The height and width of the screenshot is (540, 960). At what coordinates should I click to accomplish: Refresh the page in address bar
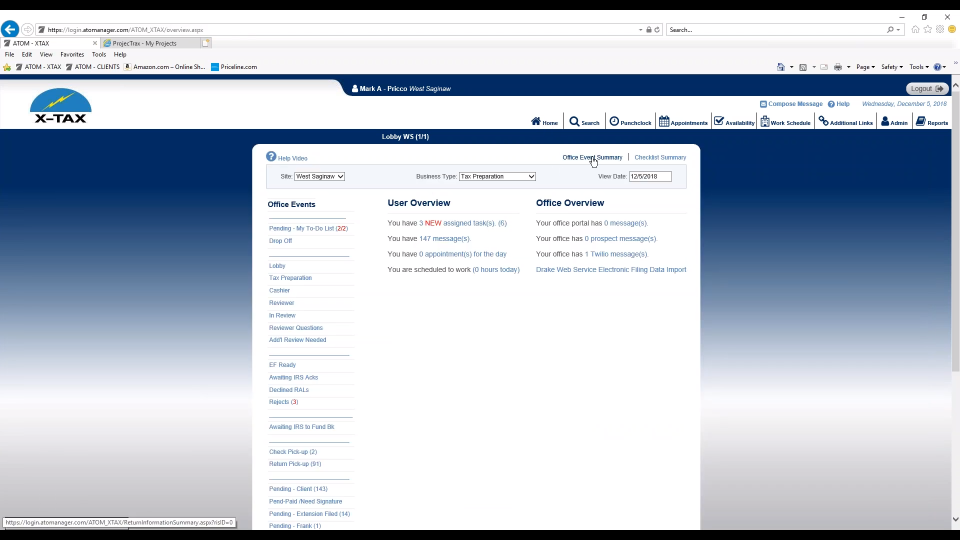(x=657, y=29)
